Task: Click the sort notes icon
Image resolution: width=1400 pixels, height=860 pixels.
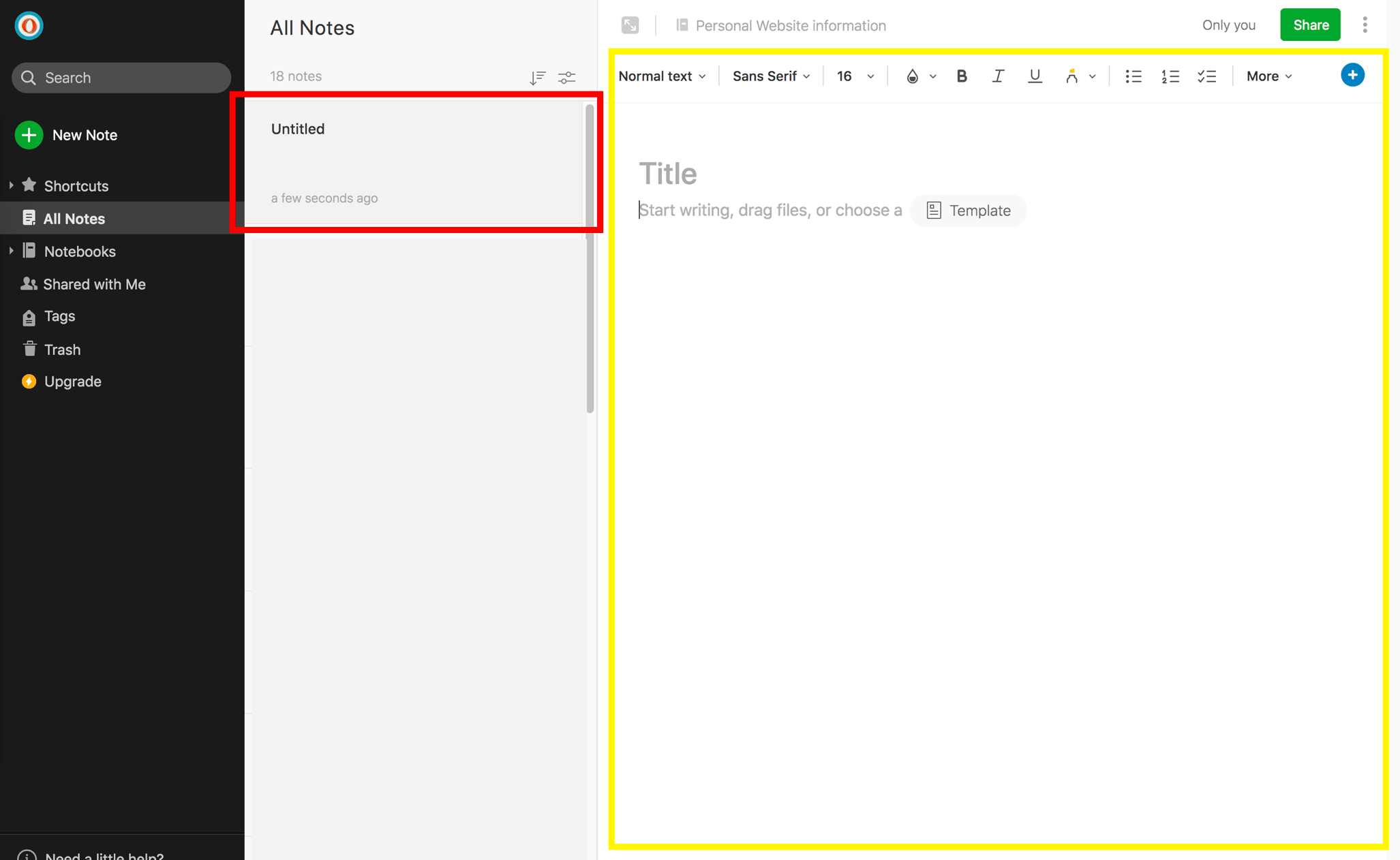Action: tap(537, 77)
